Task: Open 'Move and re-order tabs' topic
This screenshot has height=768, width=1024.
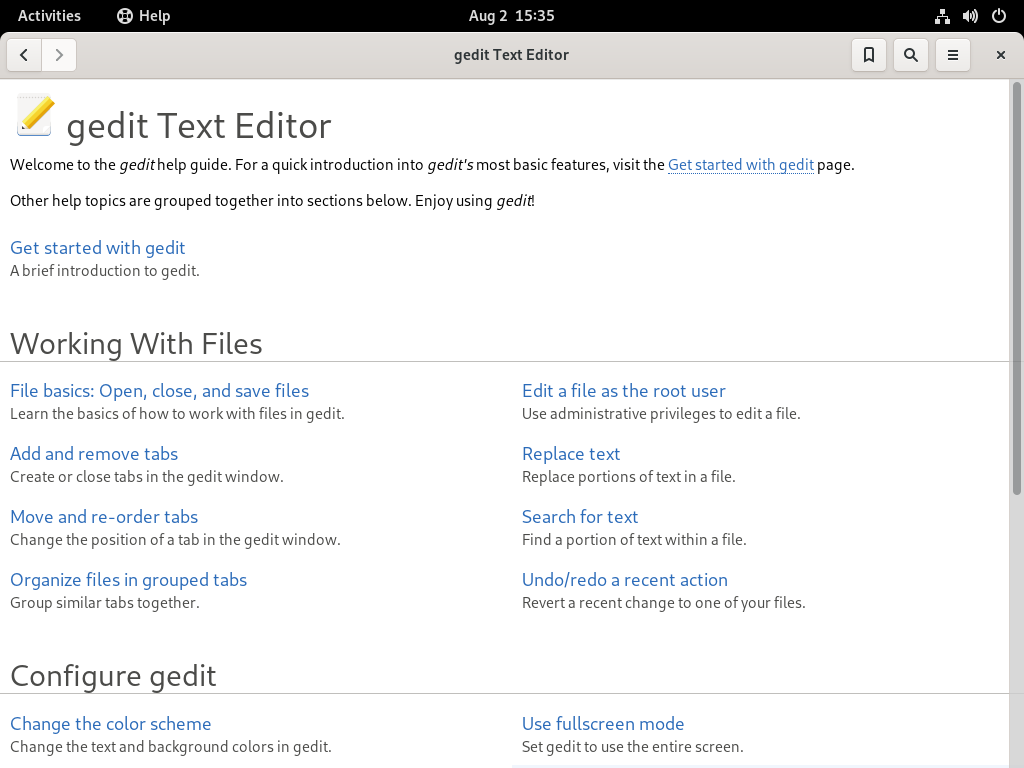Action: (104, 517)
